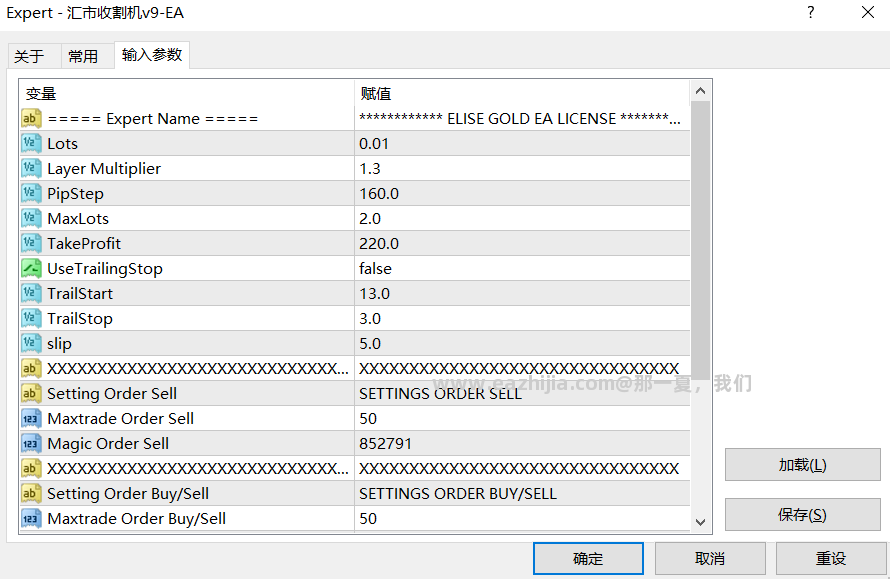890x579 pixels.
Task: Click the UseTrailingStop variable name
Action: (105, 268)
